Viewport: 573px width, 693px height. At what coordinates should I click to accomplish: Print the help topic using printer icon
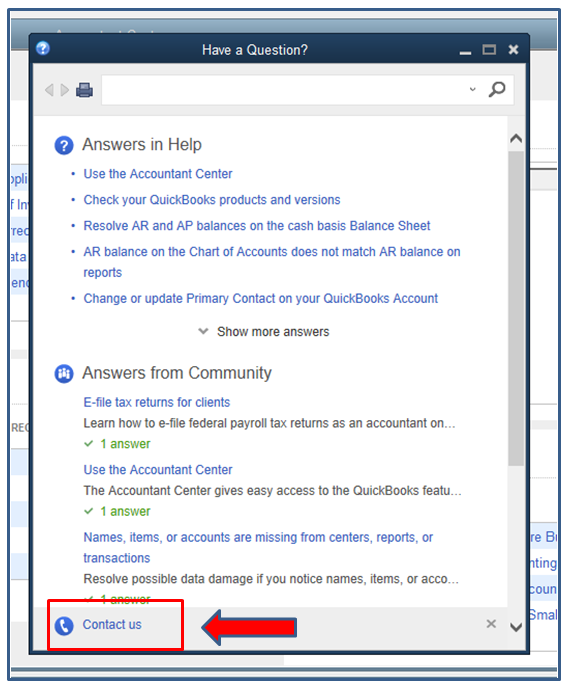pyautogui.click(x=84, y=90)
